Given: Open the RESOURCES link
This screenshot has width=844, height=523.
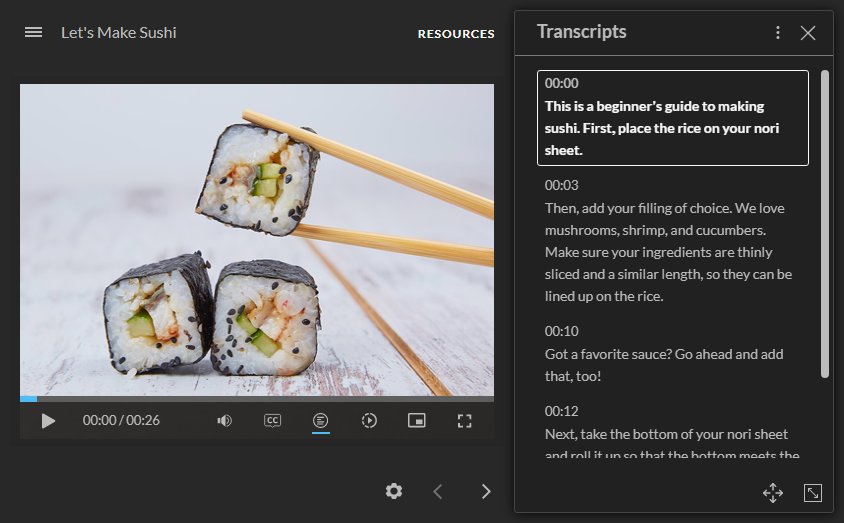Looking at the screenshot, I should click(456, 34).
